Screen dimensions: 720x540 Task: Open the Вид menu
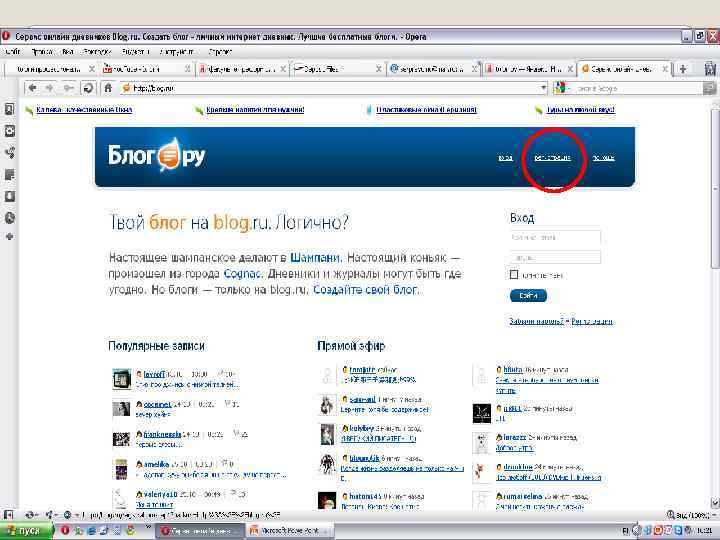tap(68, 52)
